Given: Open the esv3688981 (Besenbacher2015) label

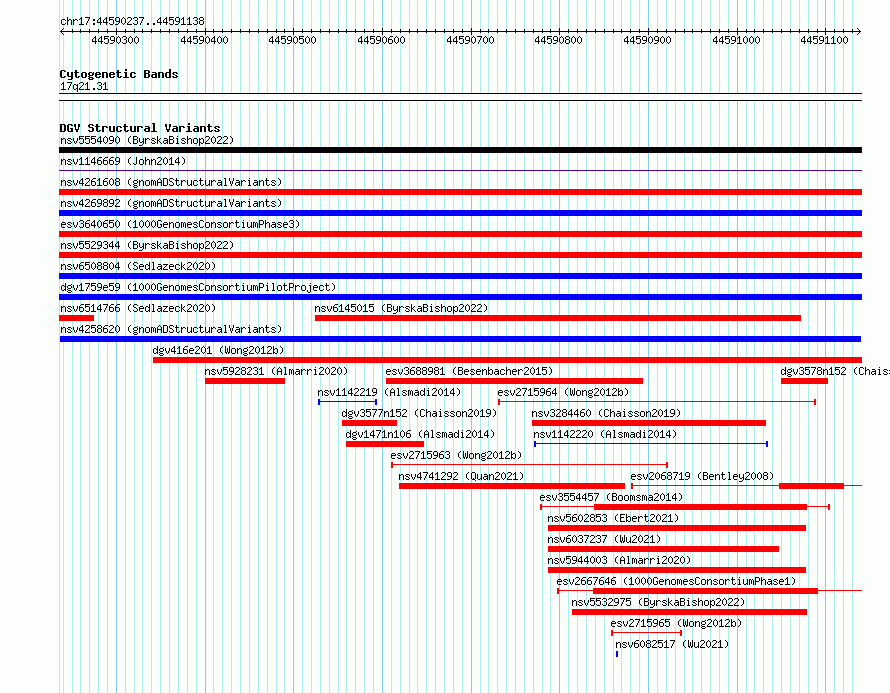Looking at the screenshot, I should [469, 371].
